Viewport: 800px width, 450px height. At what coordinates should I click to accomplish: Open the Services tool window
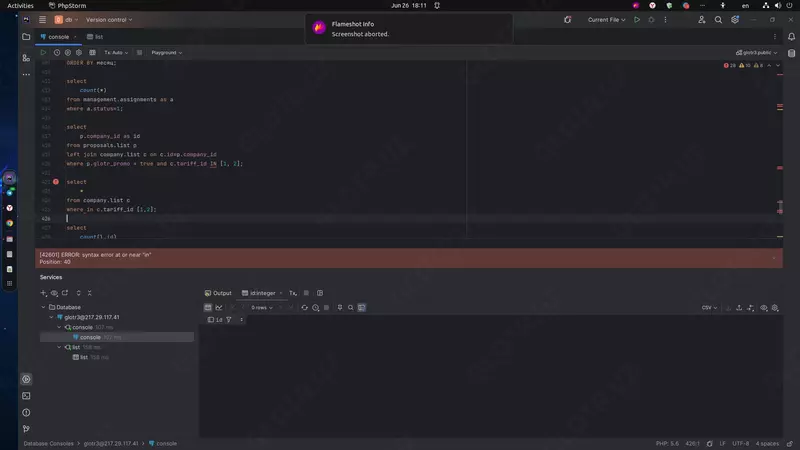(x=26, y=379)
